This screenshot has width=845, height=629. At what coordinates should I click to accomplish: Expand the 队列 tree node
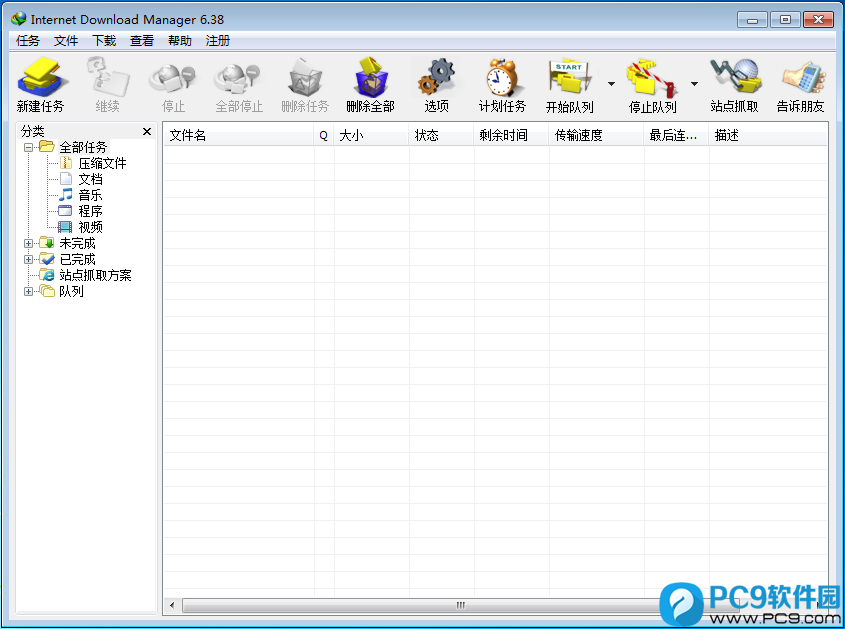point(29,292)
